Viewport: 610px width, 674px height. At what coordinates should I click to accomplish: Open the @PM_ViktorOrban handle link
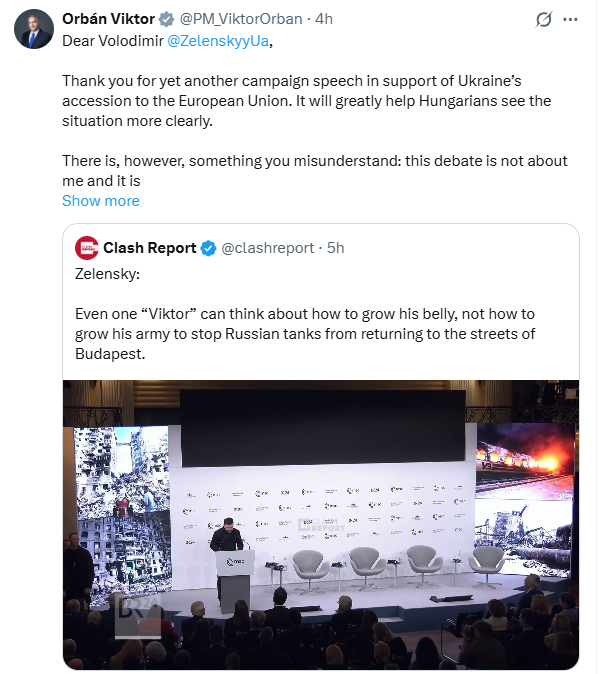(x=239, y=19)
